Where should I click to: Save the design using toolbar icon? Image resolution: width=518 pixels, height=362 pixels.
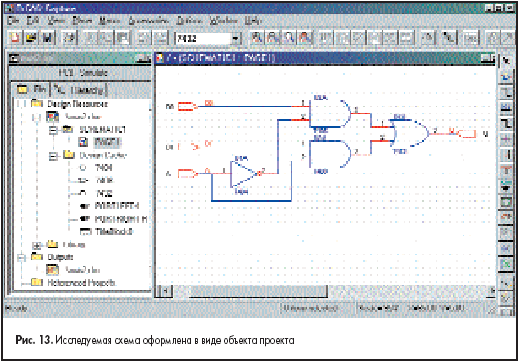pos(46,38)
